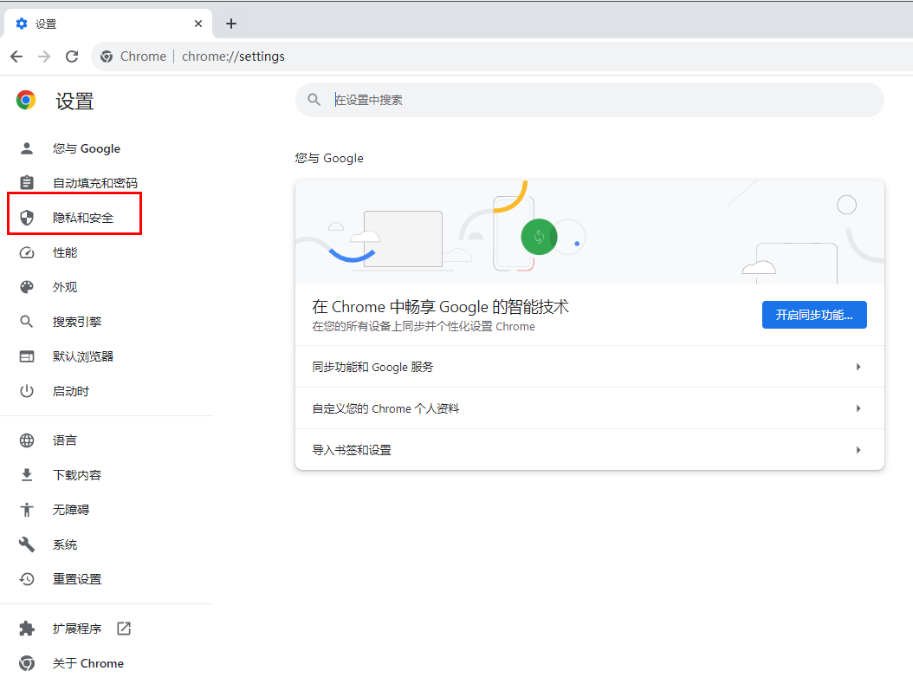Screen dimensions: 913x683
Task: Click the 开启同步功能... button
Action: 814,315
